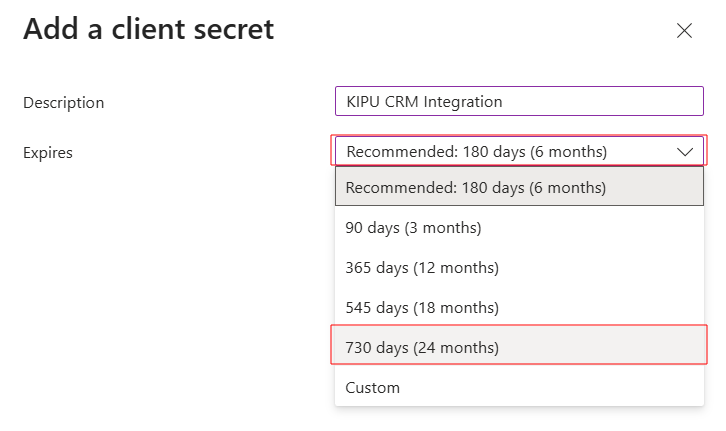Open the Expires combo box

pos(519,152)
